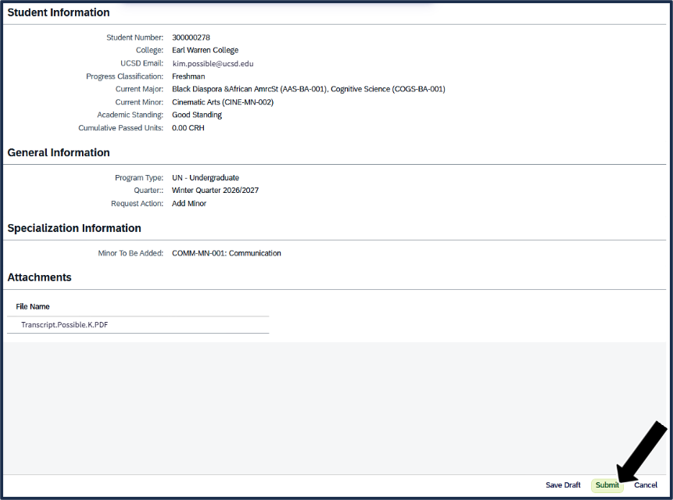Click the Specialization Information heading
The image size is (673, 500).
coord(74,228)
